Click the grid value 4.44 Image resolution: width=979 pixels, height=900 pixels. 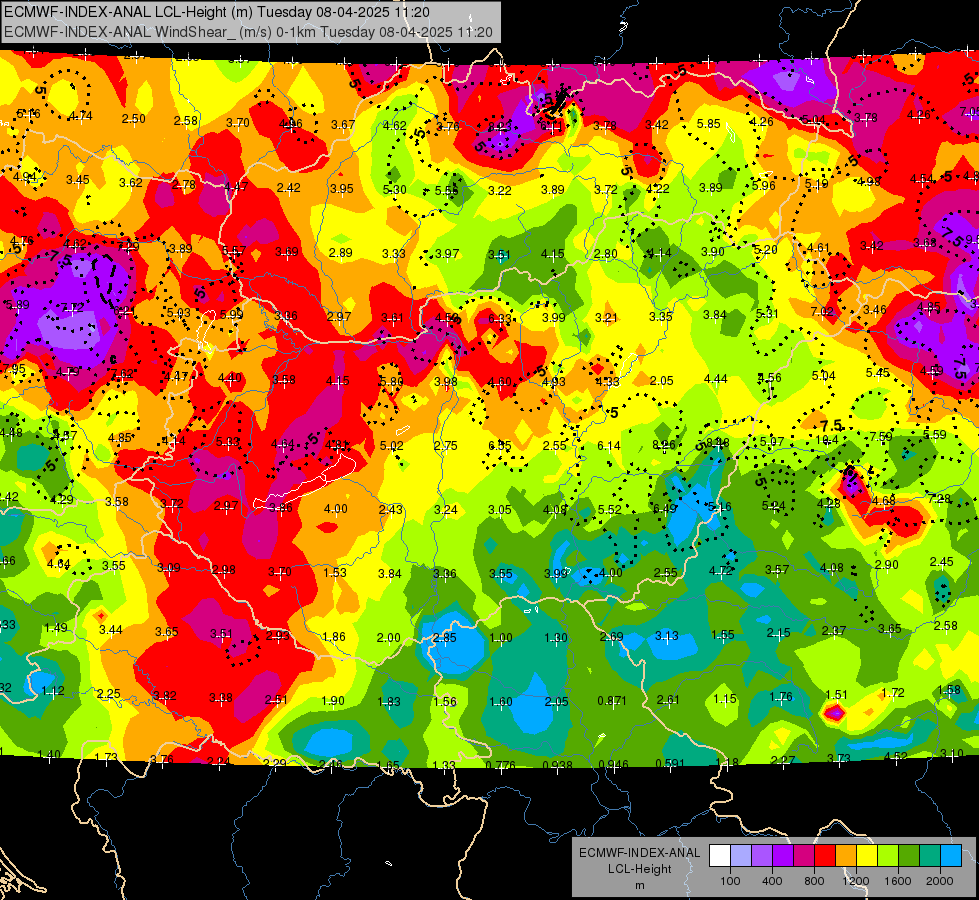tap(716, 378)
